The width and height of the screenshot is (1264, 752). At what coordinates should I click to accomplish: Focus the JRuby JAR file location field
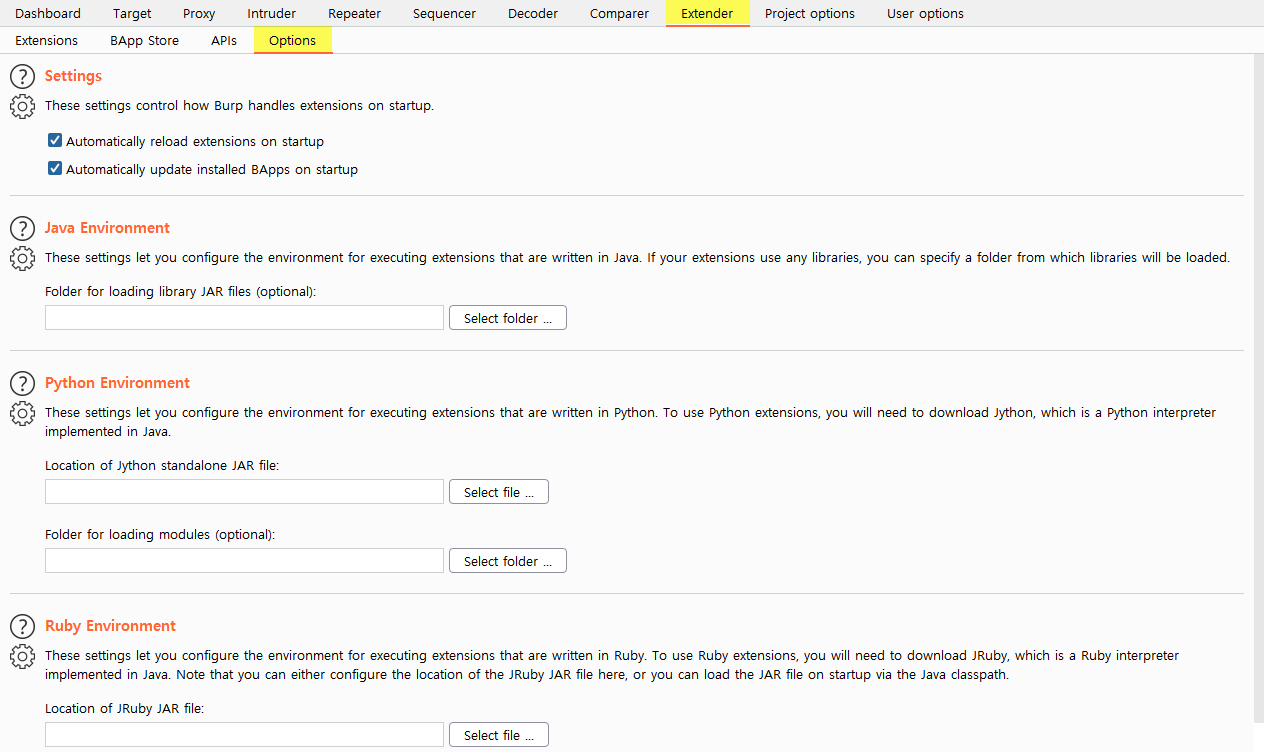pos(244,735)
